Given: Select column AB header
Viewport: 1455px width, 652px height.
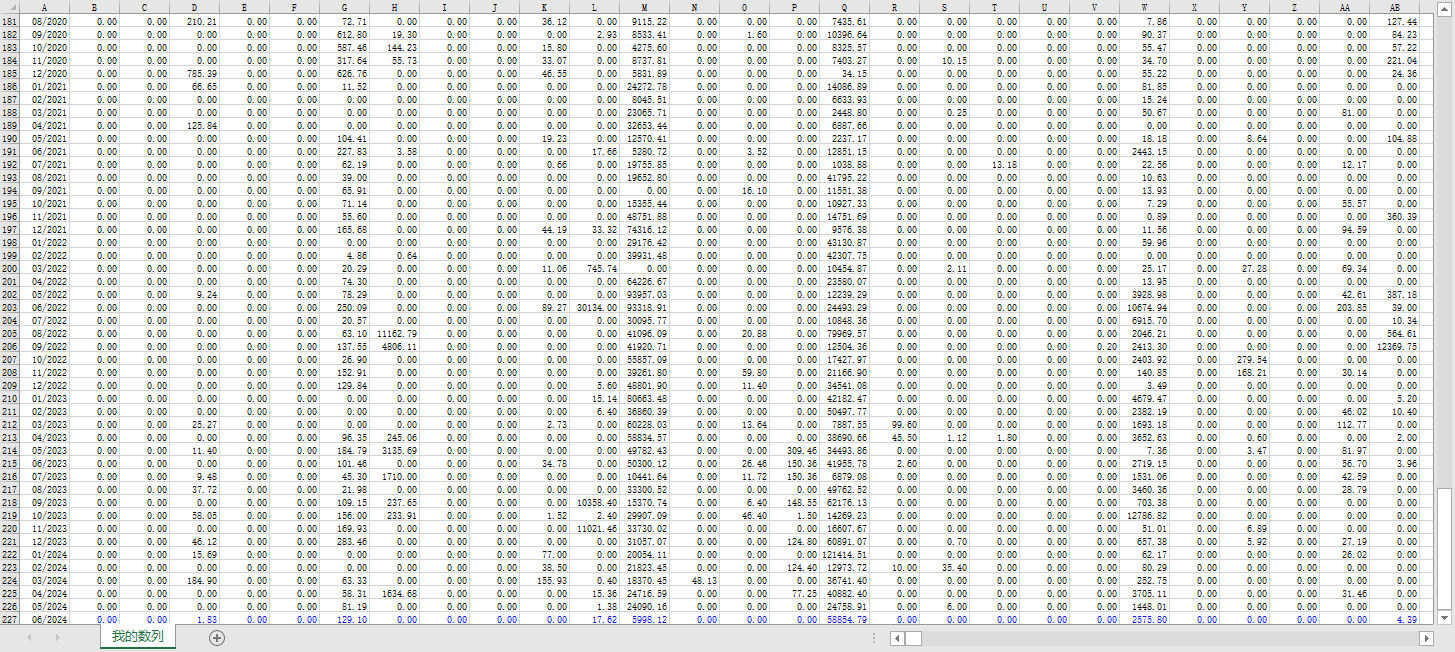Looking at the screenshot, I should point(1395,6).
